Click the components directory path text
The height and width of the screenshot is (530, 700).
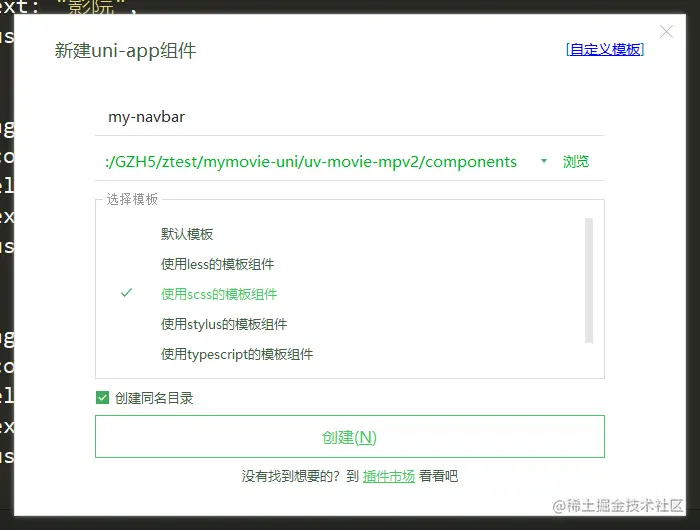coord(311,162)
